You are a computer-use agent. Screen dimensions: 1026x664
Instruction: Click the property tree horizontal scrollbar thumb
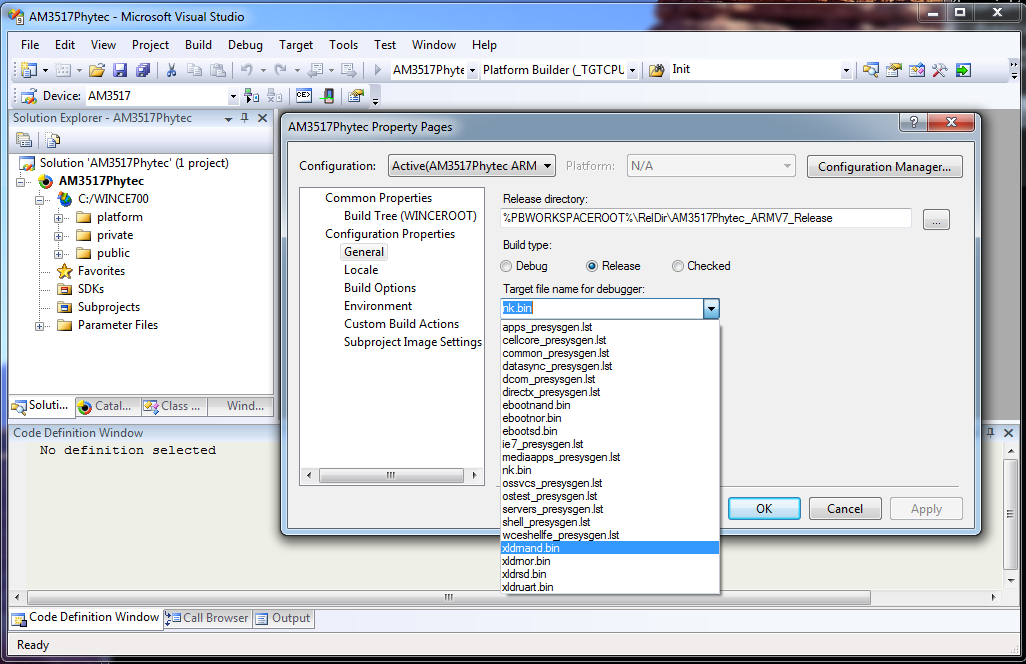pos(391,476)
